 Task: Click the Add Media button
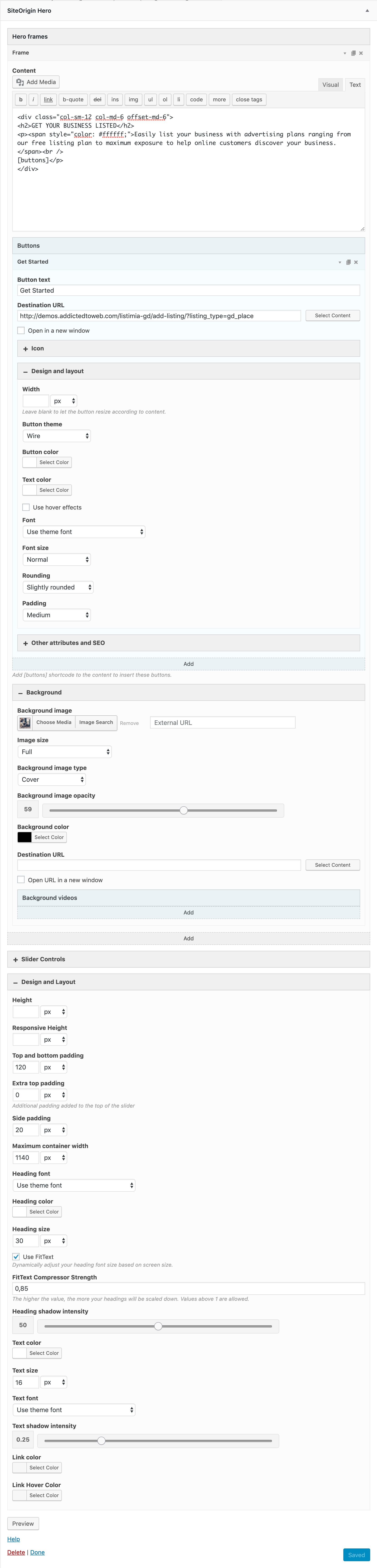[36, 82]
